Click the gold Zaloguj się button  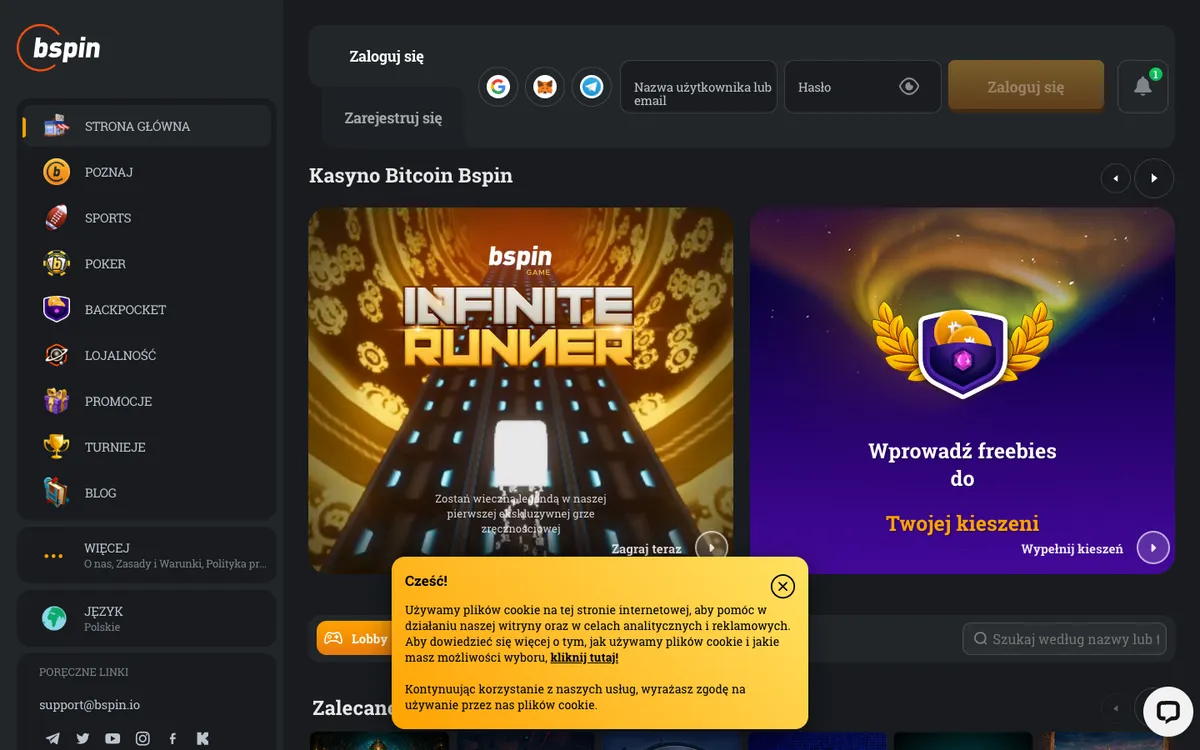1026,87
